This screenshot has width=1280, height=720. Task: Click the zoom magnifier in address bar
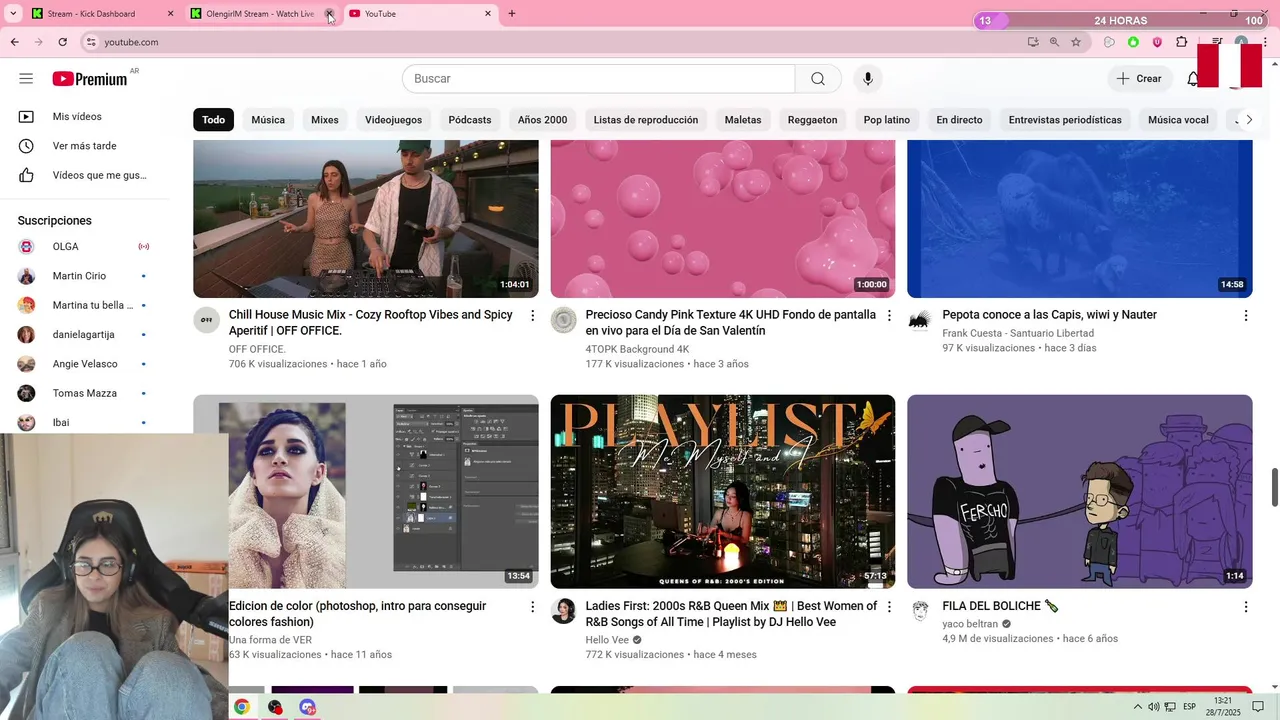click(x=1054, y=42)
